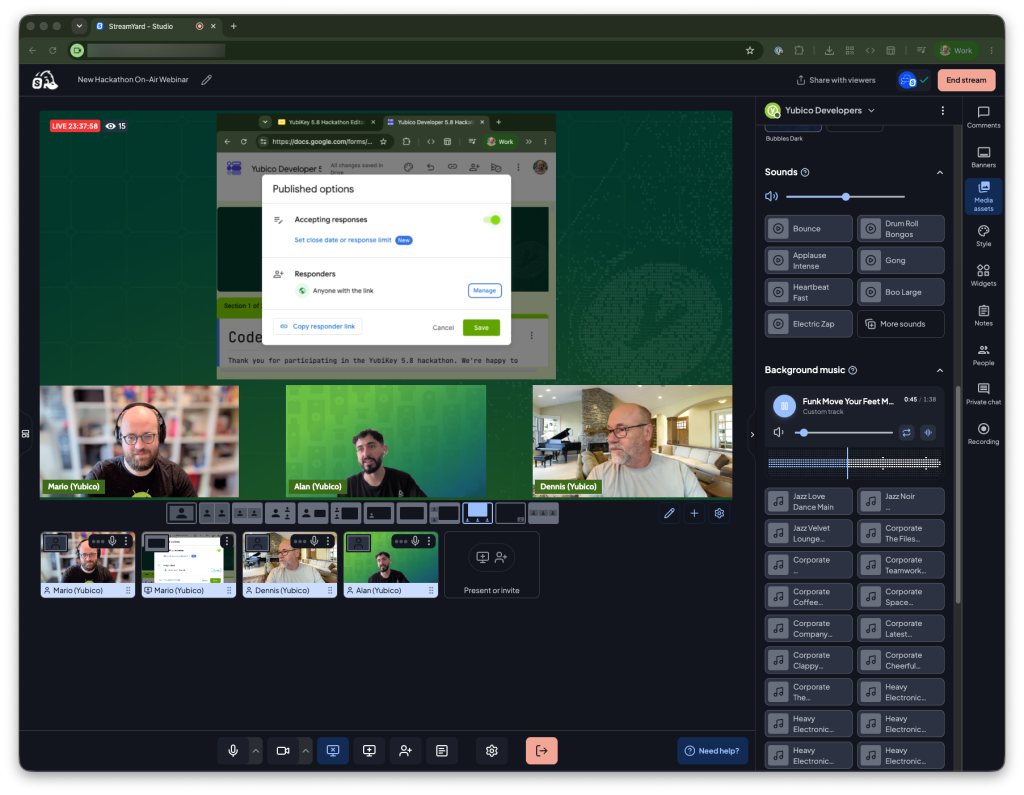
Task: Collapse the Background music section
Action: [940, 370]
